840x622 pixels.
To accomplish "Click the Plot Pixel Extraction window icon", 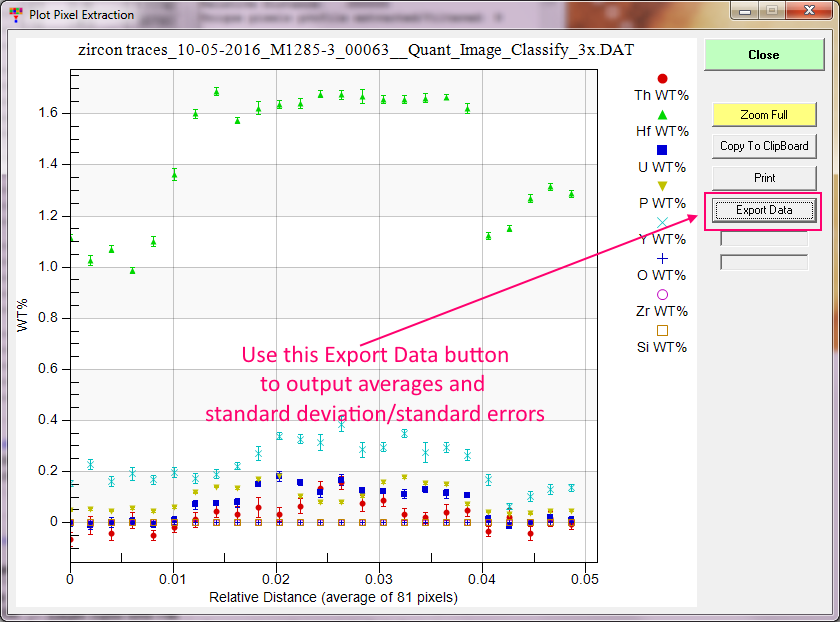I will point(13,14).
